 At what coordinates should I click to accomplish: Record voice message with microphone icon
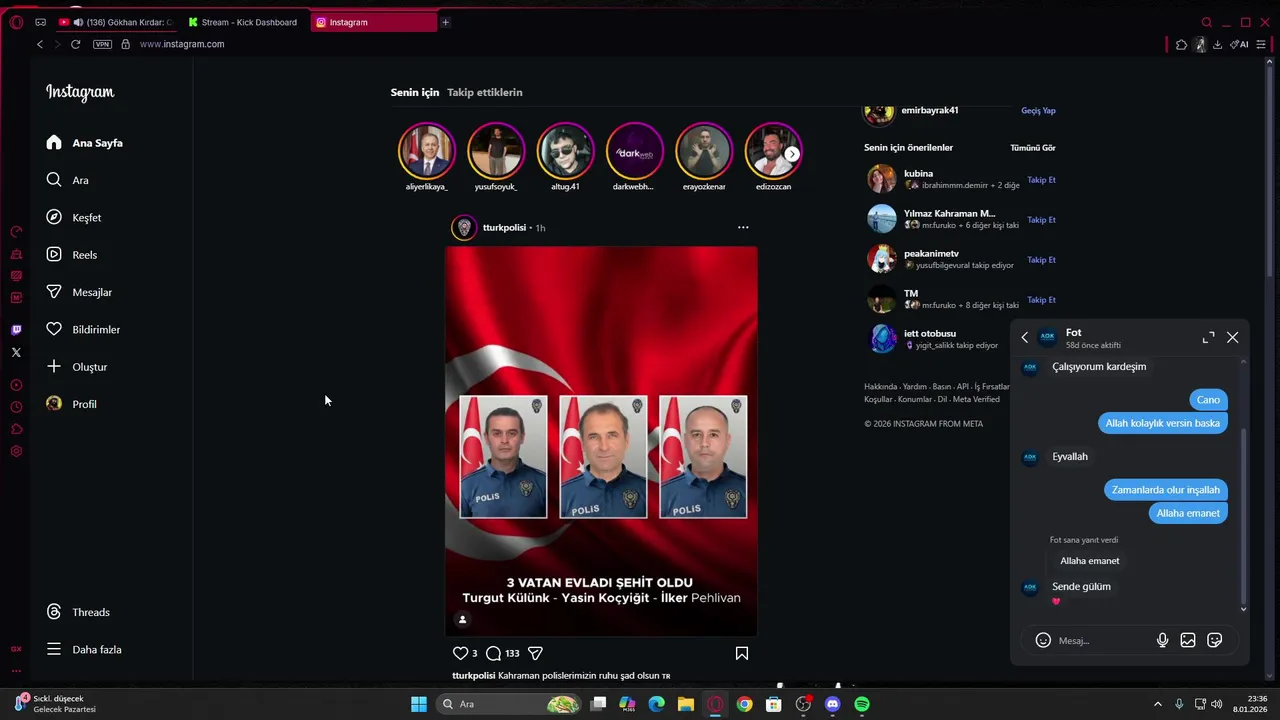1162,640
